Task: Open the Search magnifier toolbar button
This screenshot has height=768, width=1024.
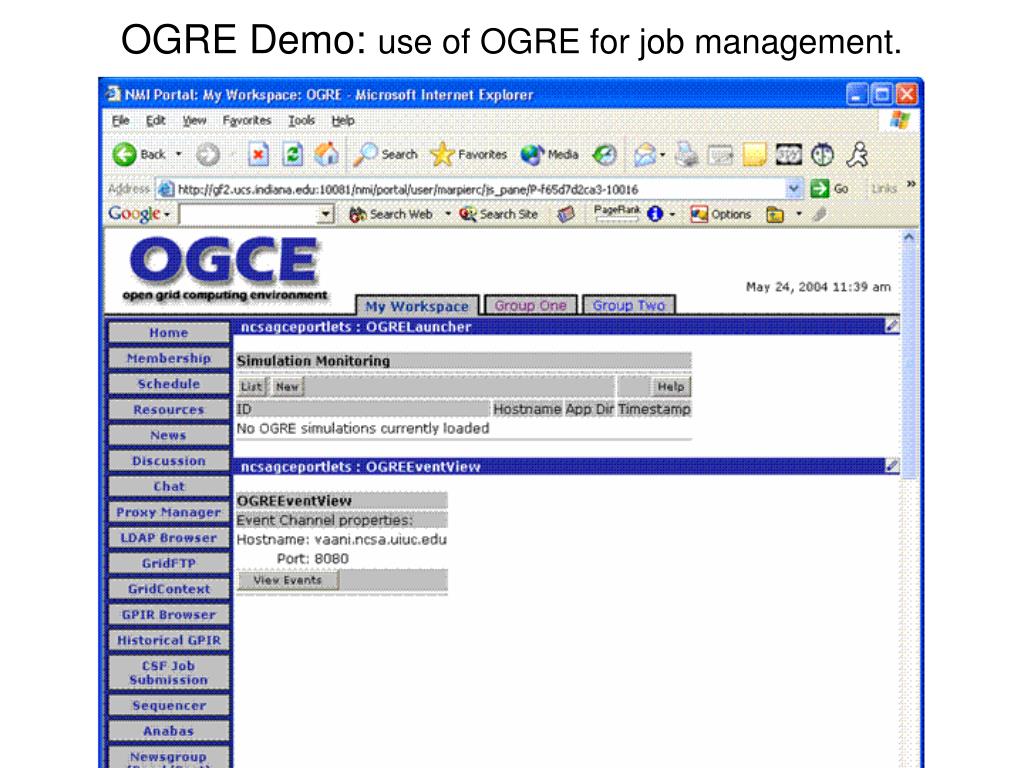Action: (385, 155)
